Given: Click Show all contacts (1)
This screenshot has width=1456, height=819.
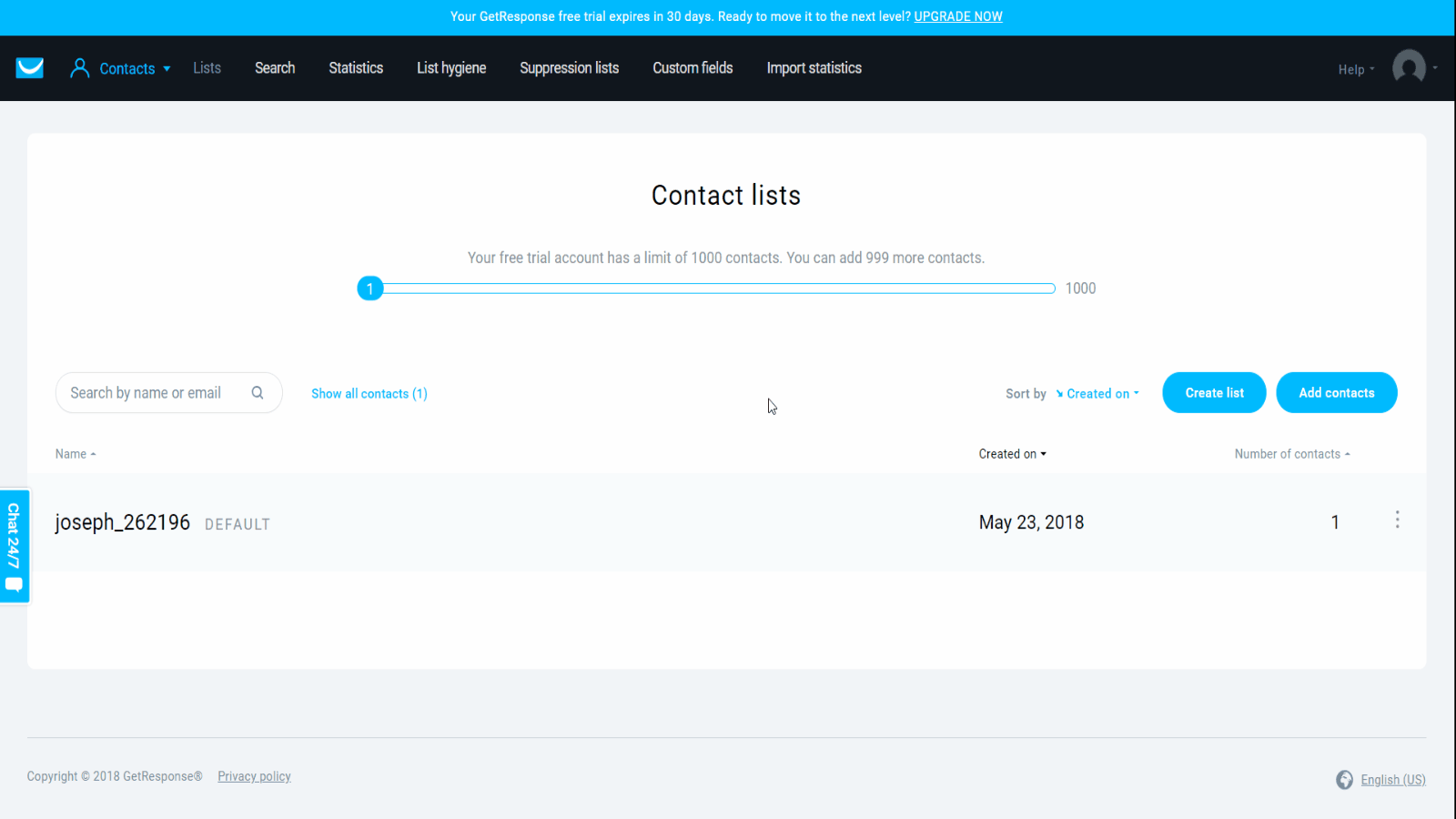Looking at the screenshot, I should coord(369,393).
